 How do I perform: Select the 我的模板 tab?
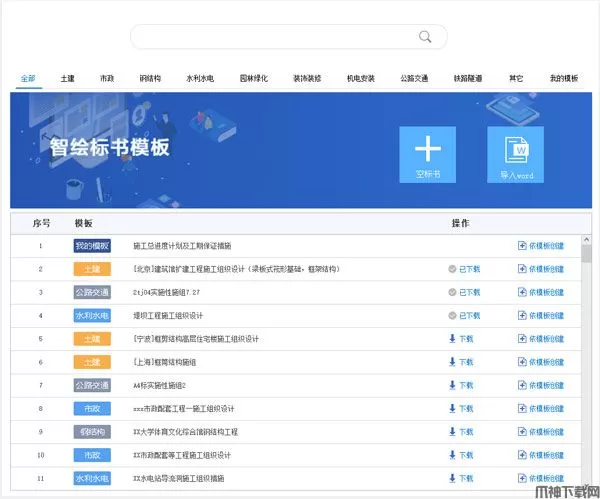point(563,78)
